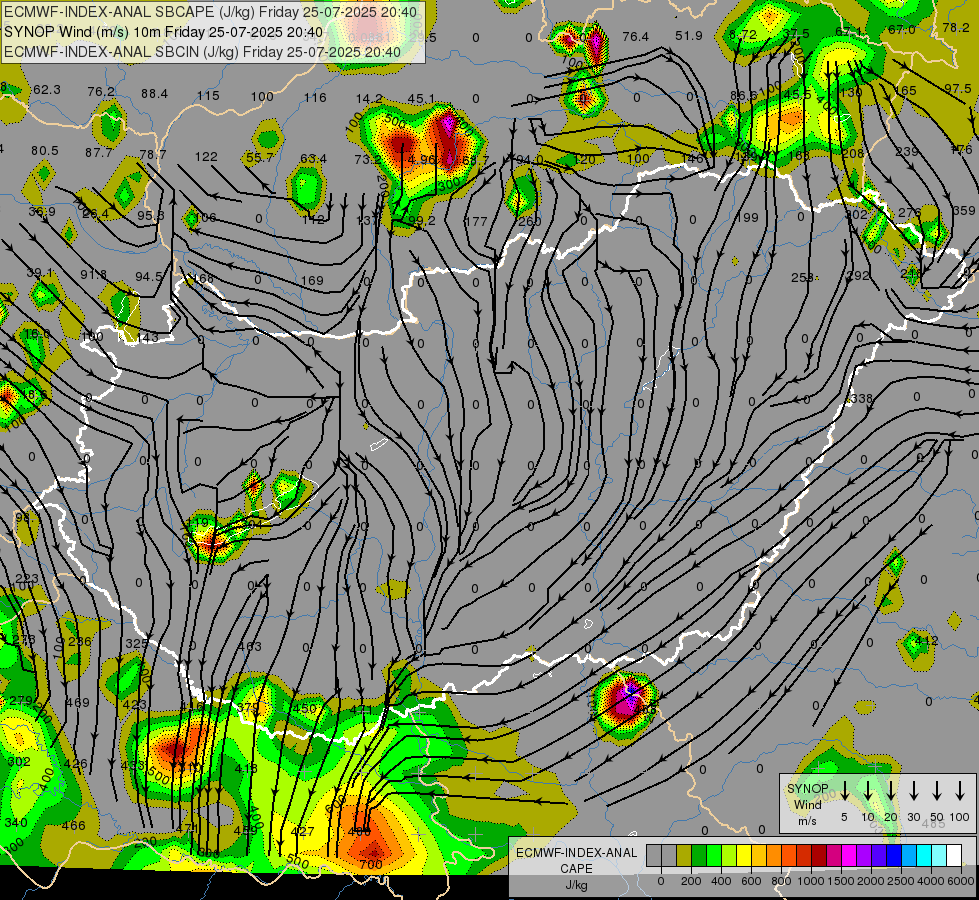Click the 1000 tick label on CAPE scale
Image resolution: width=979 pixels, height=900 pixels.
[x=811, y=881]
